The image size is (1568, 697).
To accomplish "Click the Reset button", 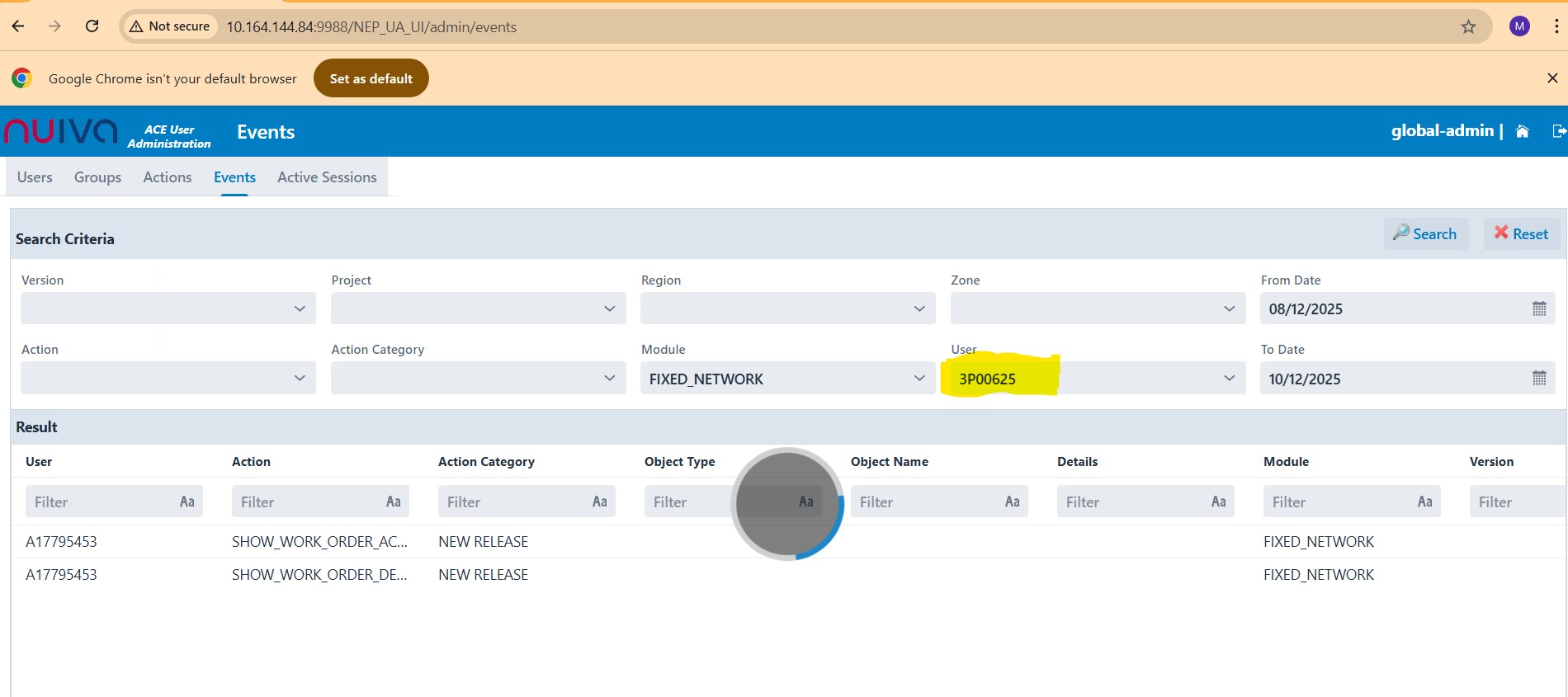I will pyautogui.click(x=1521, y=234).
